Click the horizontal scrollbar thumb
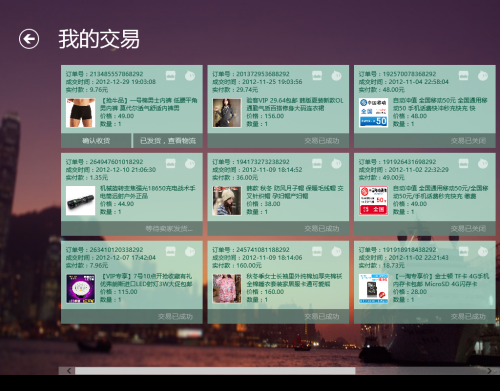The height and width of the screenshot is (391, 500). [x=215, y=371]
